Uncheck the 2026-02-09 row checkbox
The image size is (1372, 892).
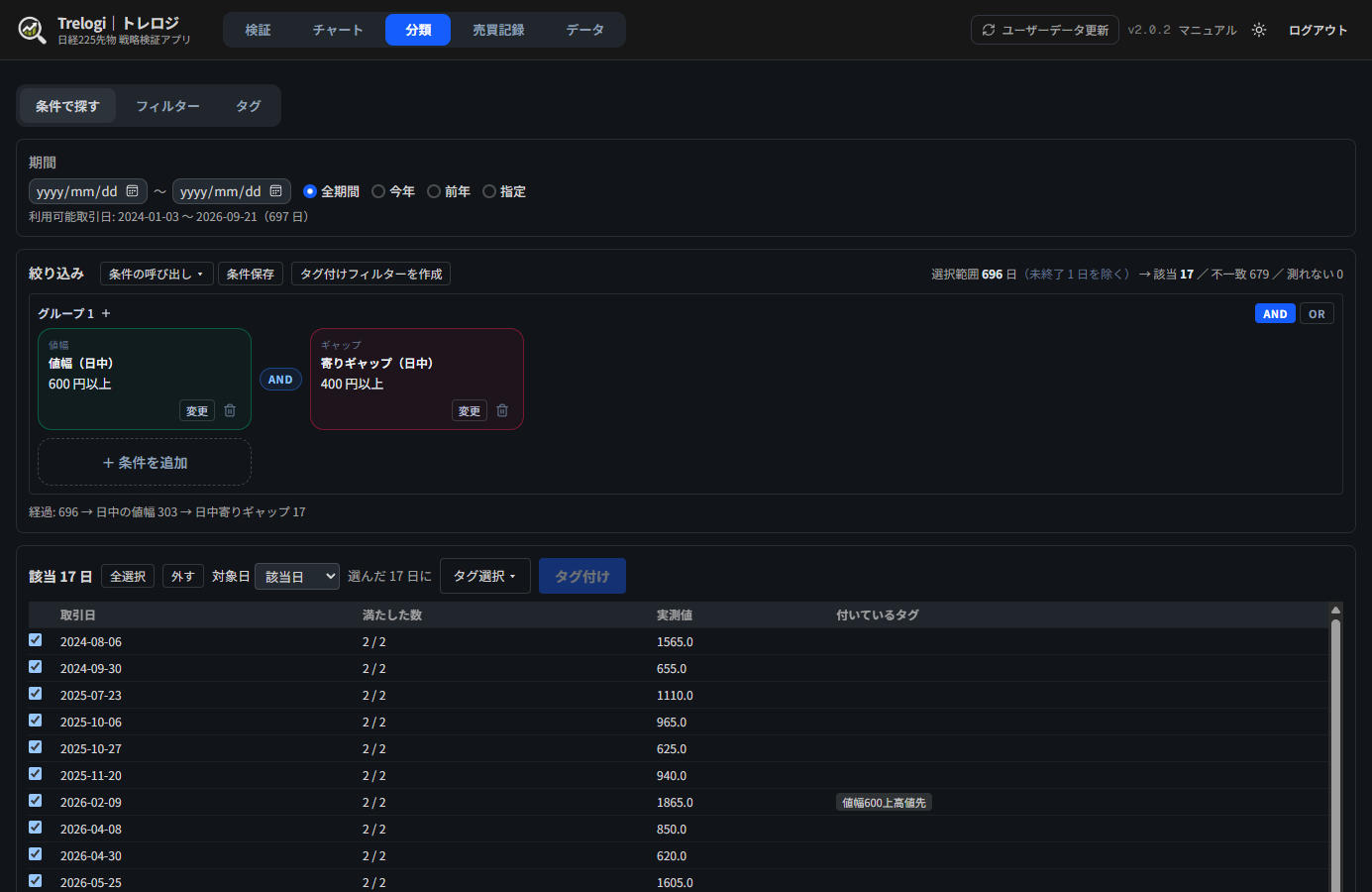[36, 801]
